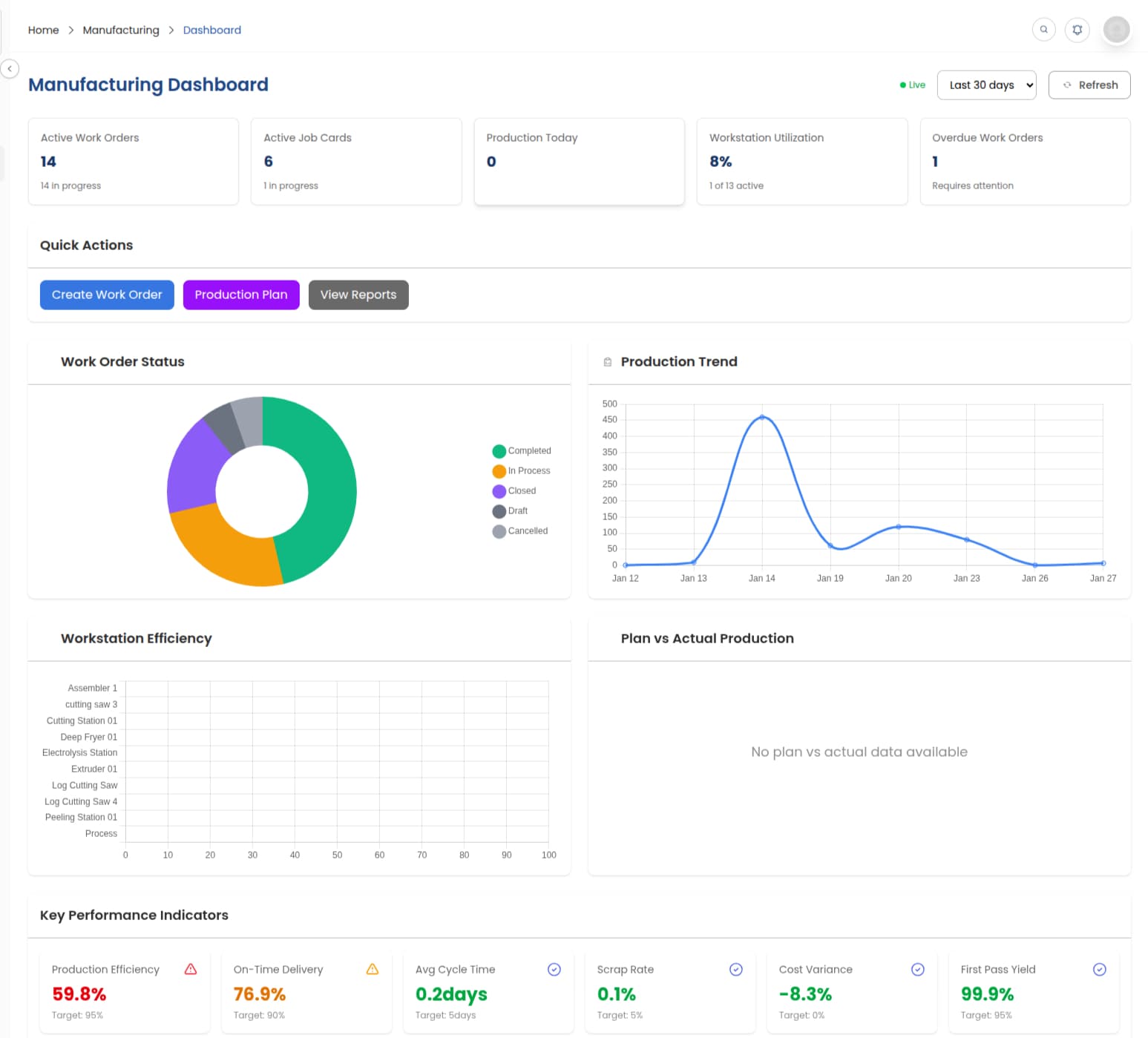Open notifications via the bell icon
1148x1038 pixels.
[1077, 30]
